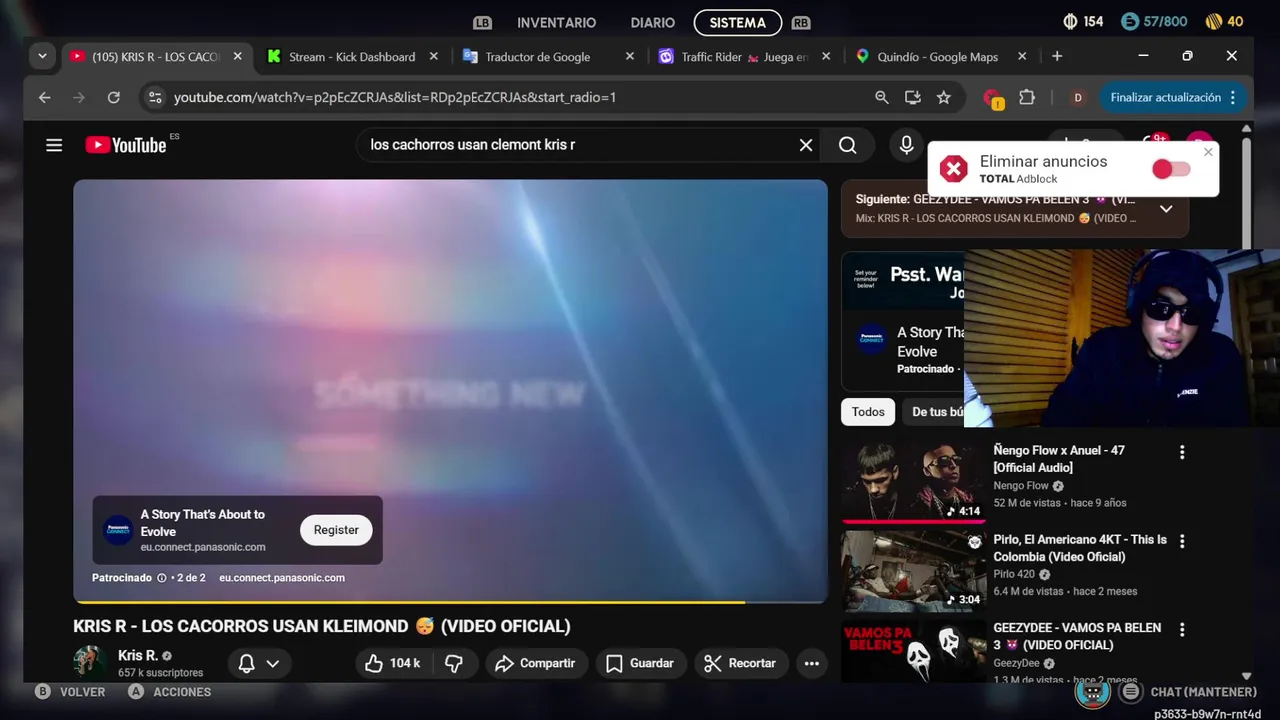Image resolution: width=1280 pixels, height=720 pixels.
Task: Clear the YouTube search box text
Action: point(806,145)
